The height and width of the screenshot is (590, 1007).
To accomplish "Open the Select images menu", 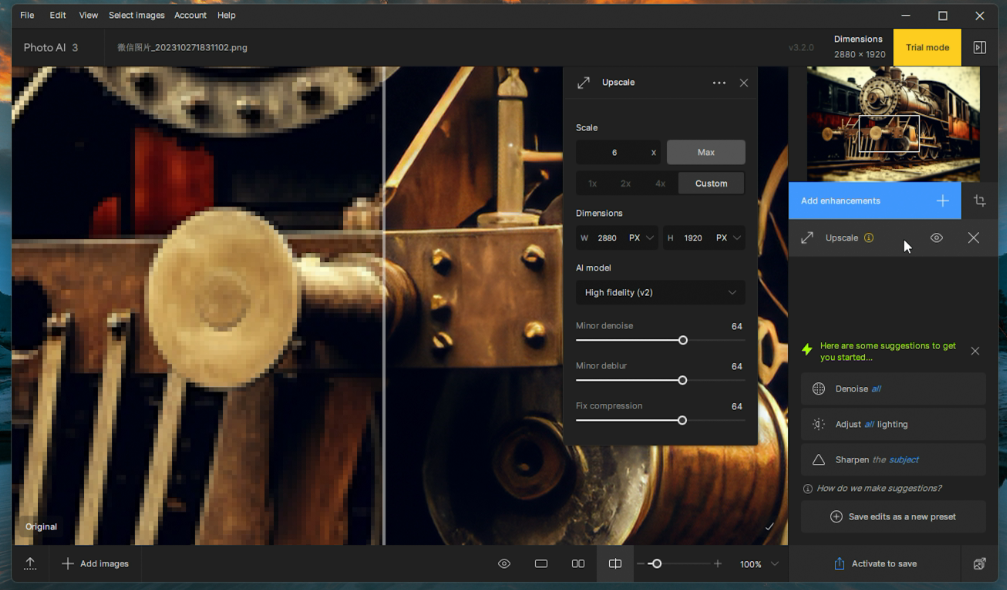I will [x=135, y=15].
